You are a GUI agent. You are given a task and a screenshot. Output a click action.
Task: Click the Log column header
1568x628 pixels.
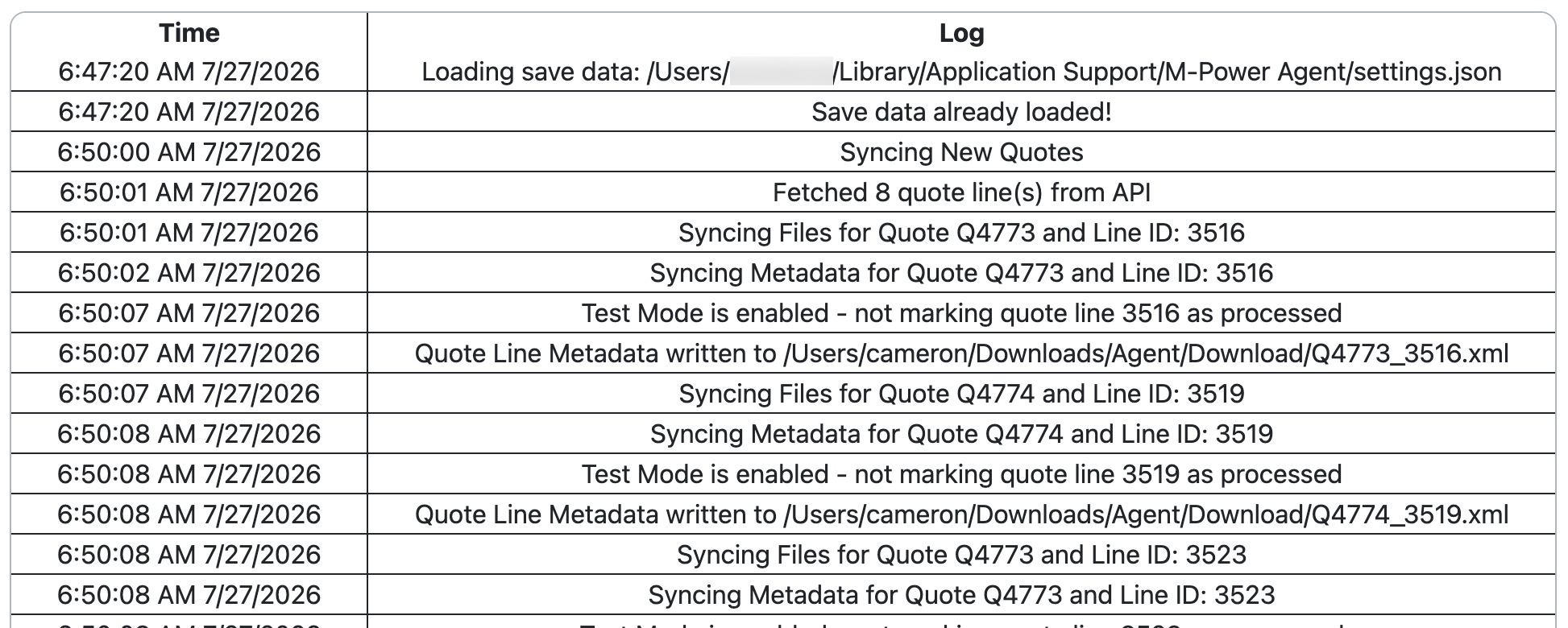click(961, 33)
